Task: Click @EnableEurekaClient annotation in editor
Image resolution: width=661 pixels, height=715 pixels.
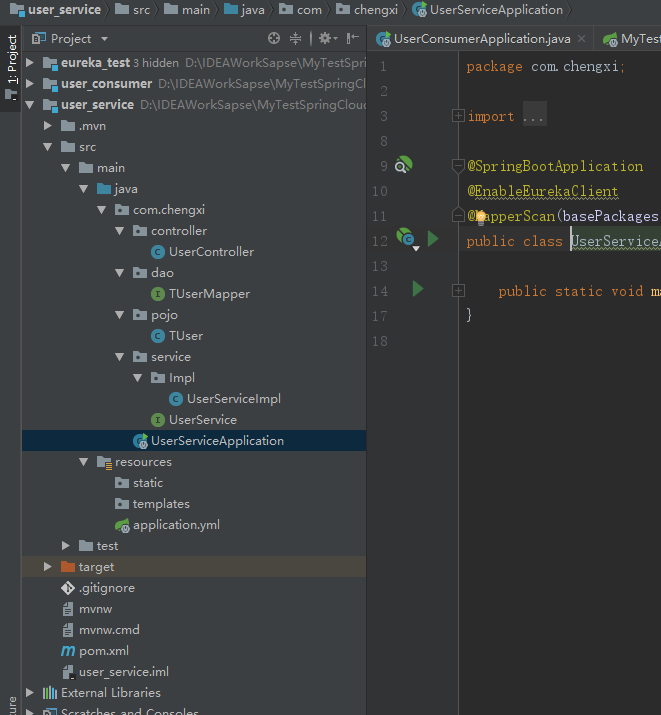Action: 542,191
